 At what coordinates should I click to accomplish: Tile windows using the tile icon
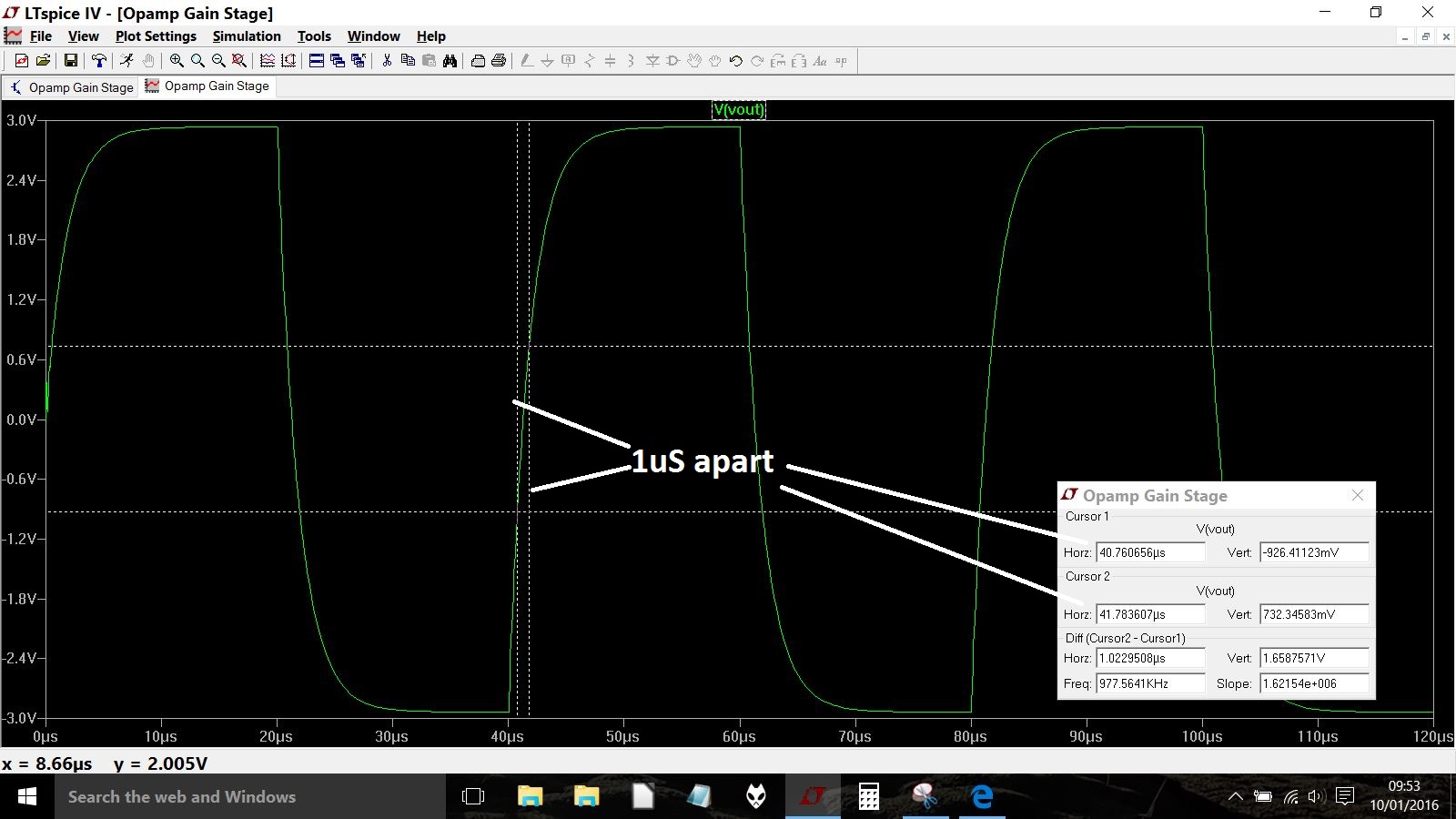[x=317, y=61]
